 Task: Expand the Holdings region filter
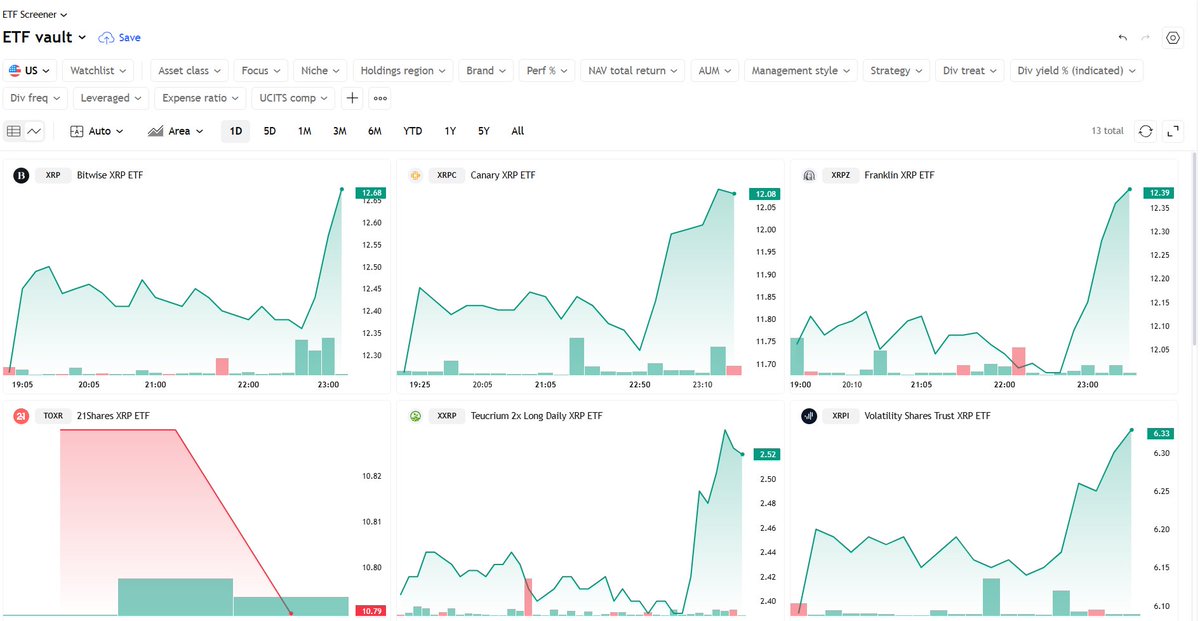(403, 71)
